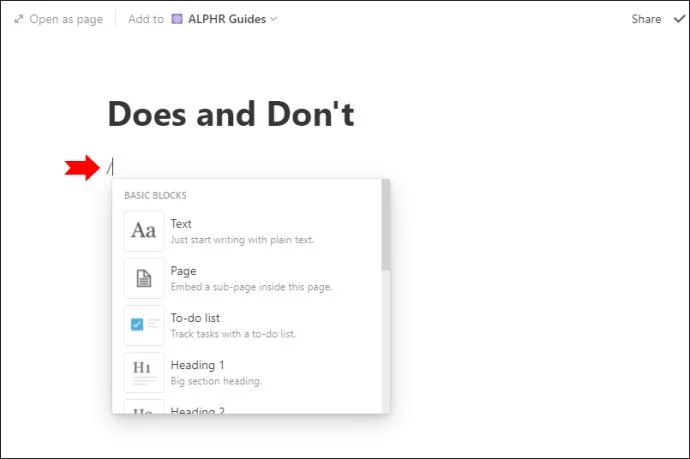Screen dimensions: 690x459
Task: Select the Heading 1 menu label
Action: pyautogui.click(x=197, y=365)
